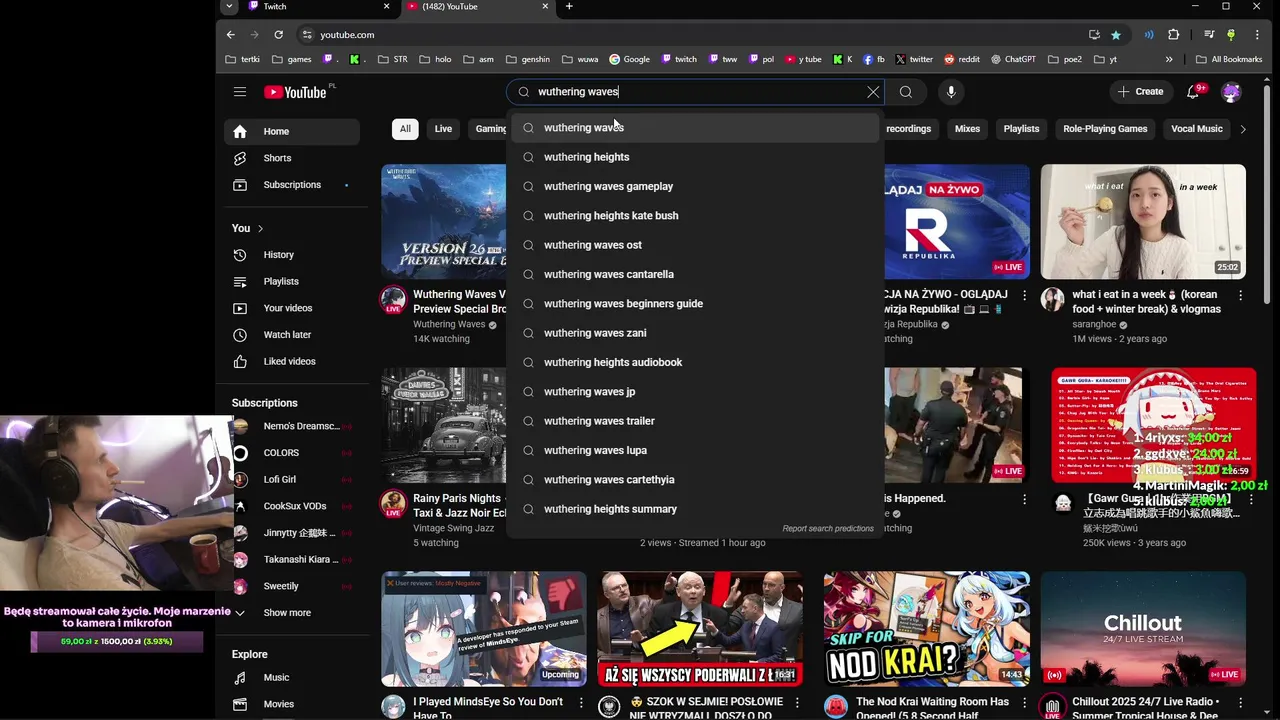This screenshot has width=1280, height=720.
Task: Open Liked videos list
Action: (291, 362)
